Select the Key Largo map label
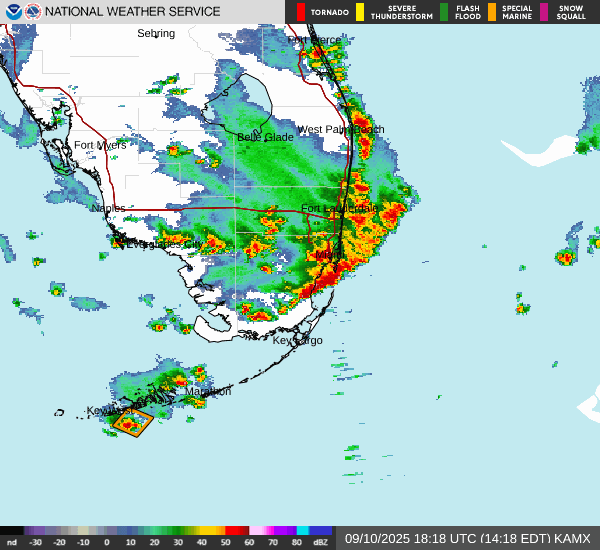This screenshot has height=550, width=600. [298, 341]
